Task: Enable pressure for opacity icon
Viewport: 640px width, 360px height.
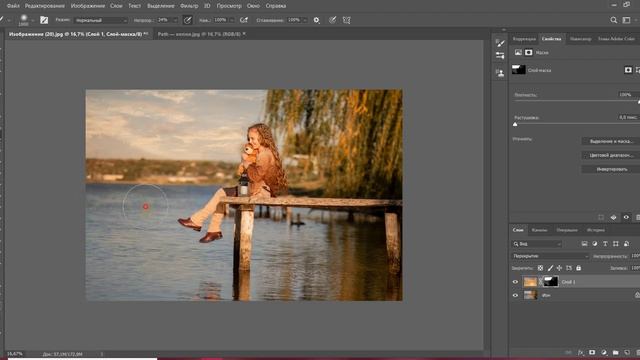Action: 187,20
